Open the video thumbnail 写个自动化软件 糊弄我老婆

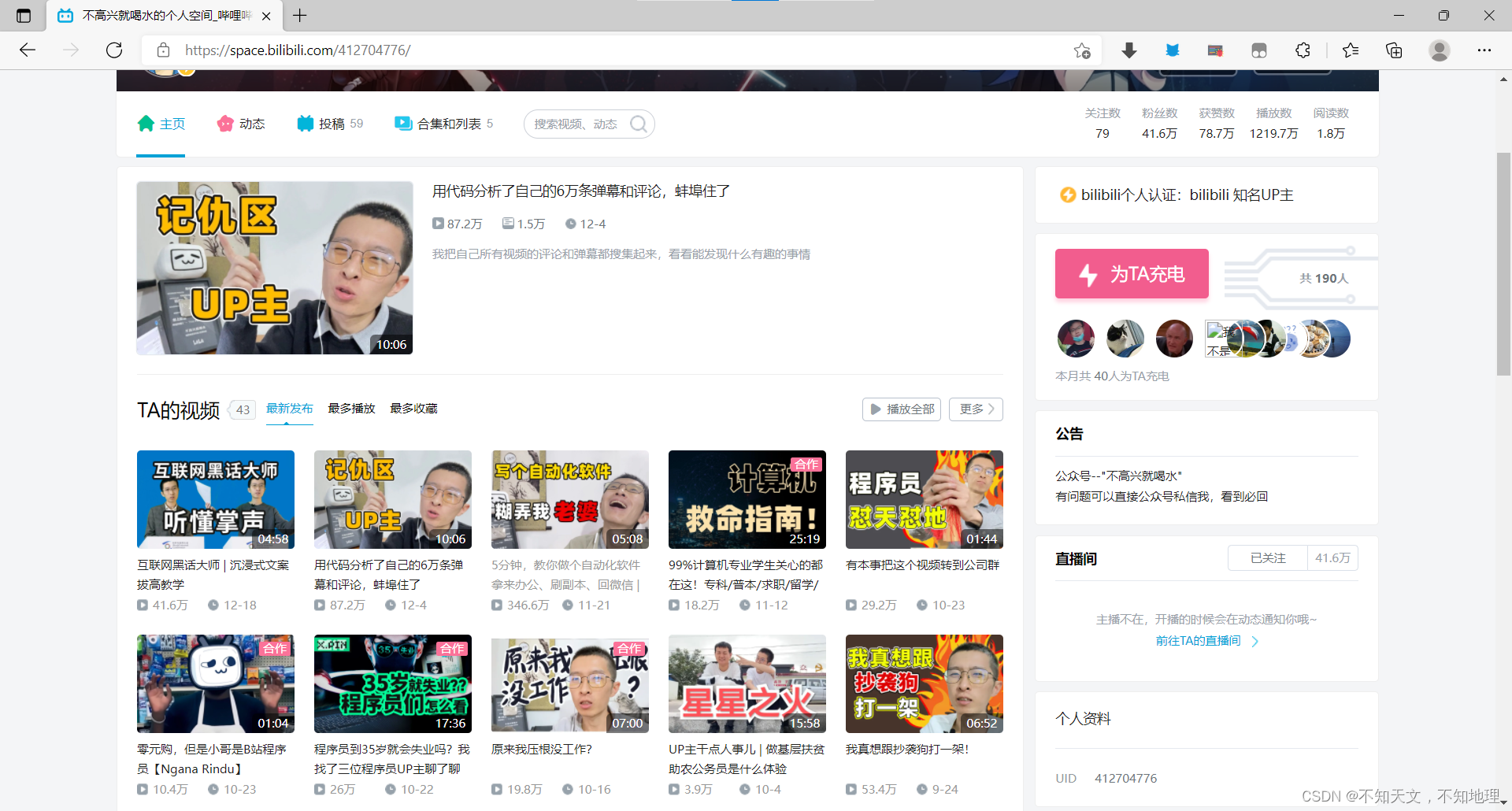coord(570,499)
